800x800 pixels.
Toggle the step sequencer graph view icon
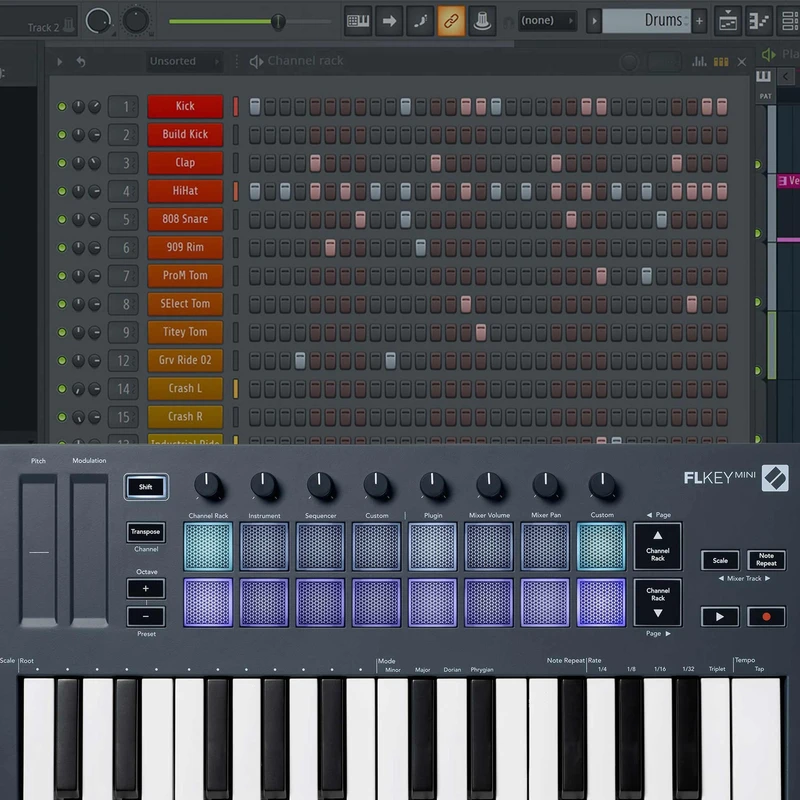pyautogui.click(x=700, y=62)
